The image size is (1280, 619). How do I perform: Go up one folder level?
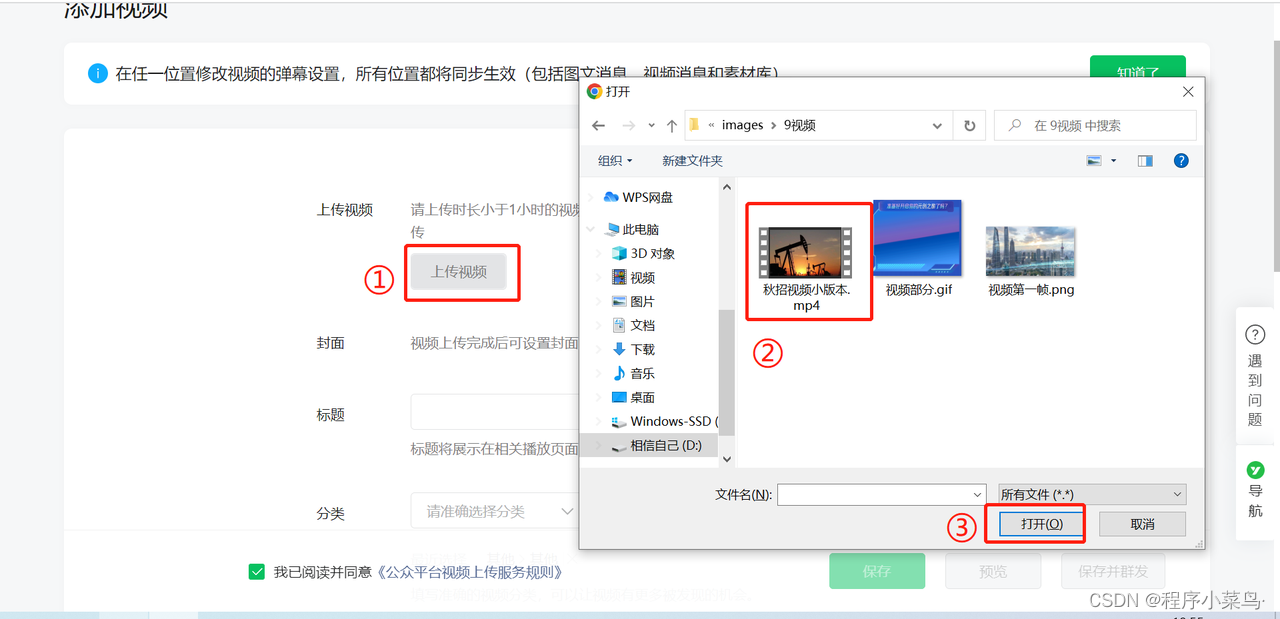click(672, 126)
